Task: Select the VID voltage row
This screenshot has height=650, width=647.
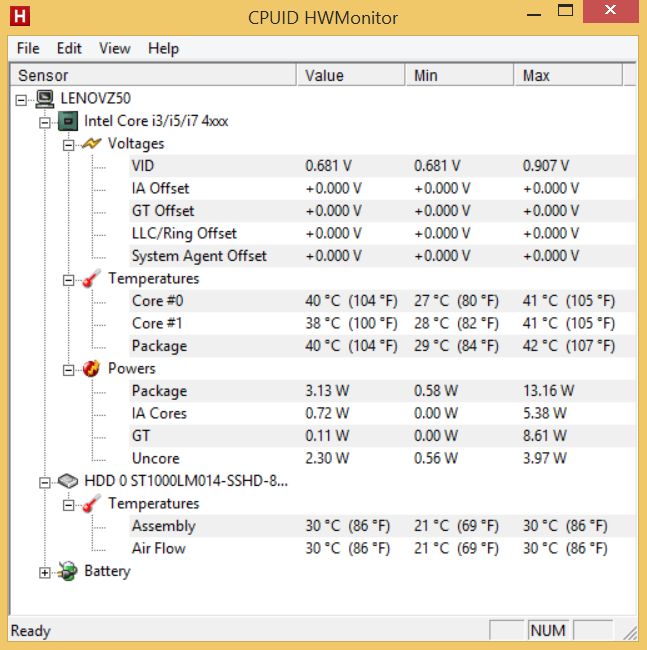Action: tap(382, 166)
